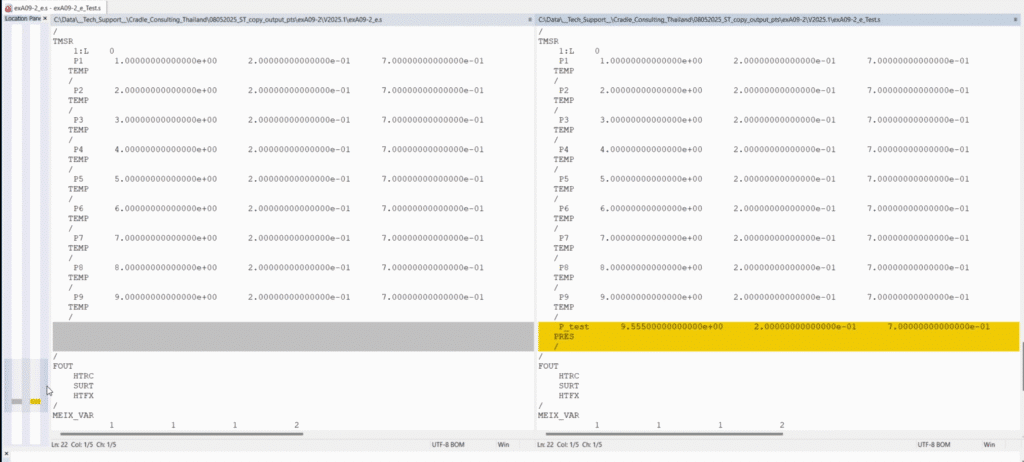The width and height of the screenshot is (1024, 462).
Task: Click 9.00000000000000e+00 in the right pane
Action: [651, 297]
